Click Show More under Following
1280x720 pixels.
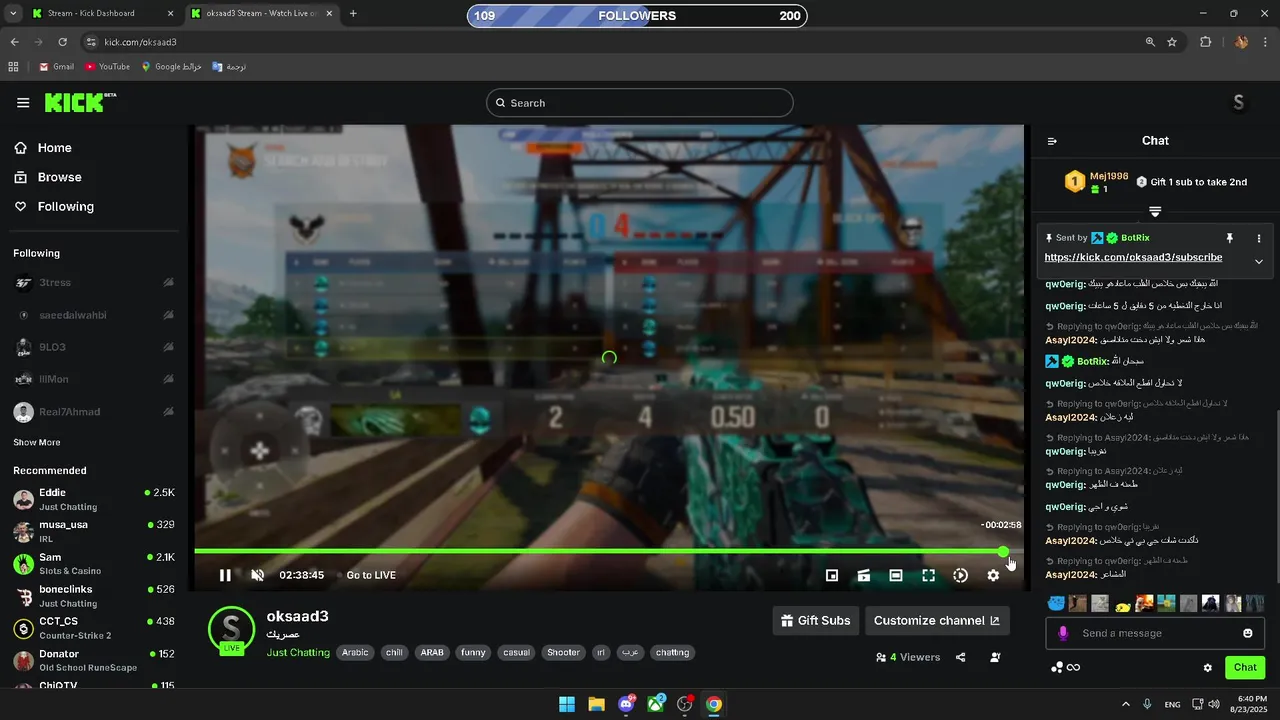(36, 442)
